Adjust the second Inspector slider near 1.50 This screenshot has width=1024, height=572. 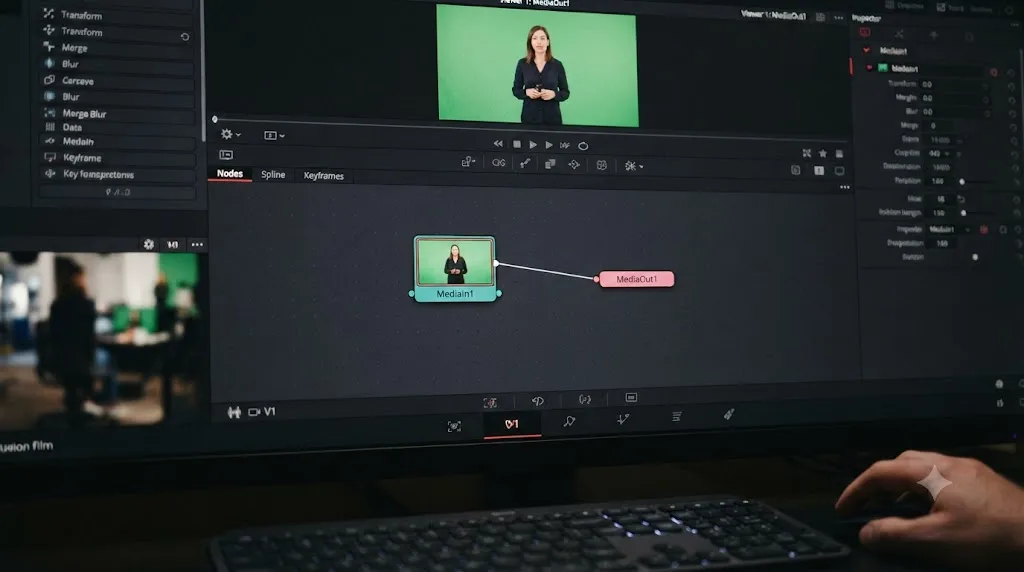pyautogui.click(x=964, y=213)
